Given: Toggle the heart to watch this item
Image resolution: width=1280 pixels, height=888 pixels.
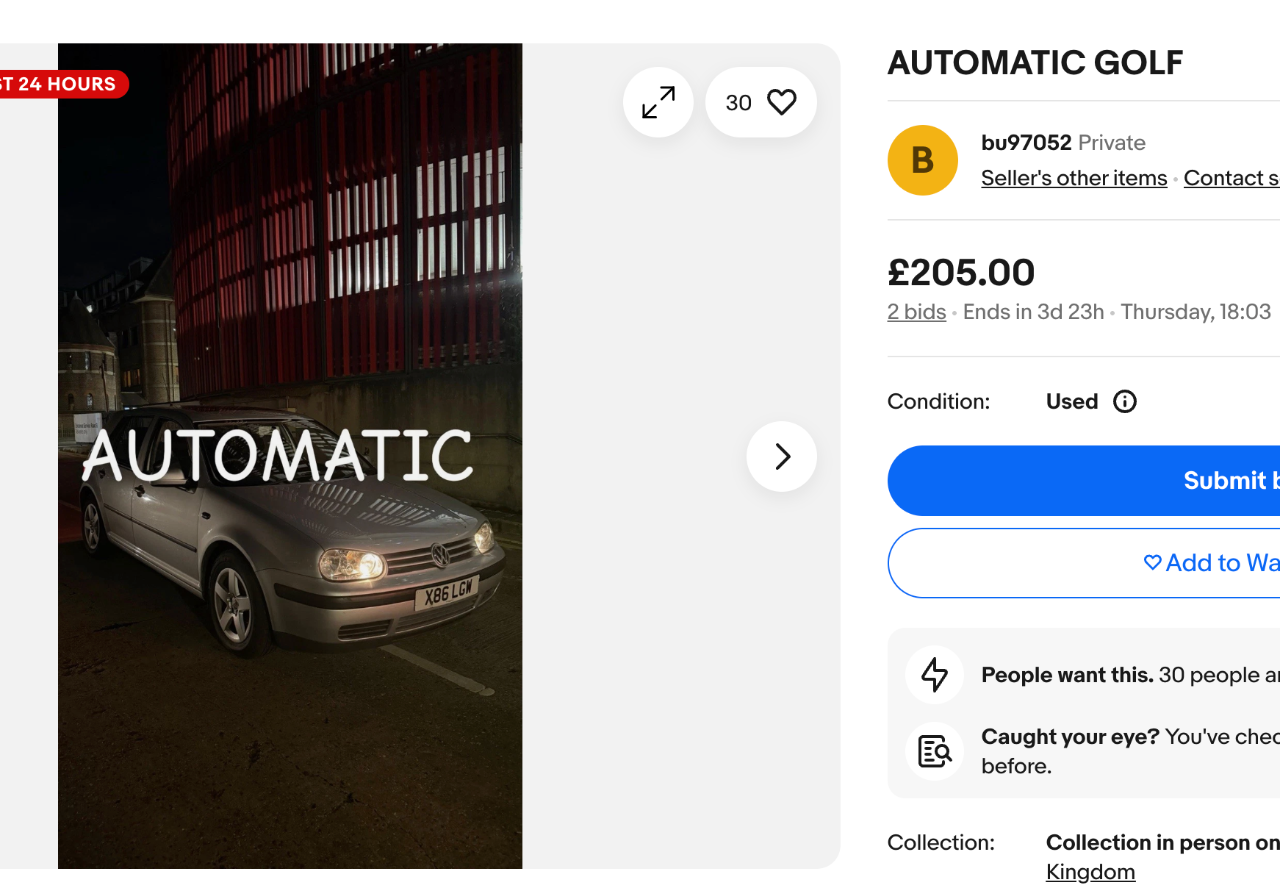Looking at the screenshot, I should [781, 102].
